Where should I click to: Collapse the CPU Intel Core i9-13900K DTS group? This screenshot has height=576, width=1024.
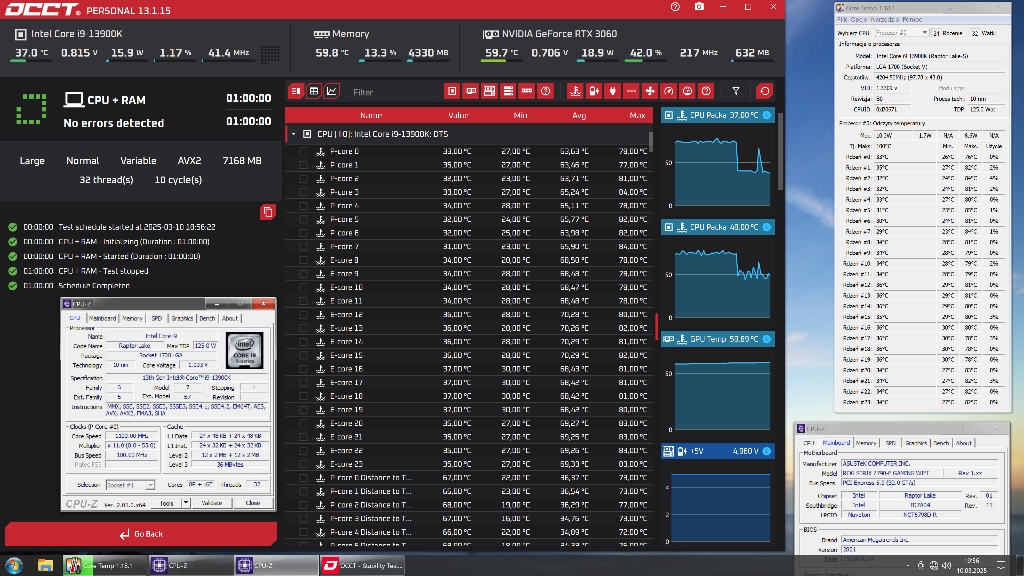coord(293,134)
